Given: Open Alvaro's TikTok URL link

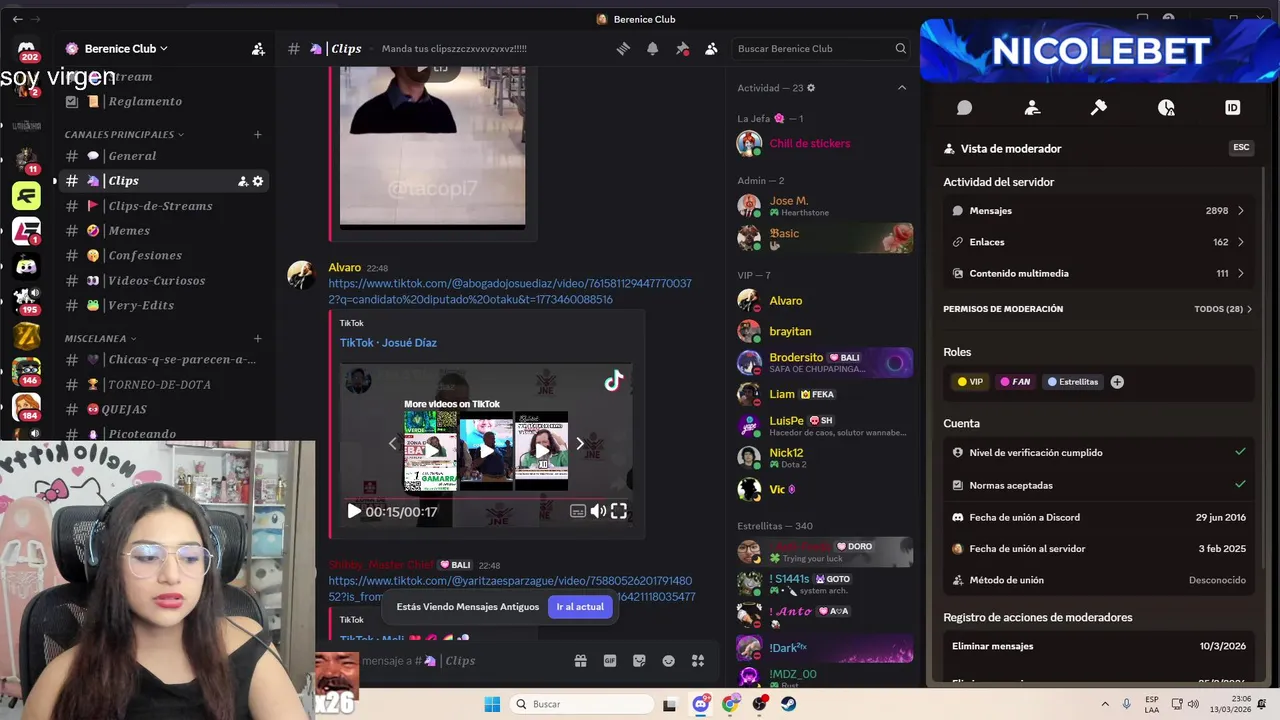Looking at the screenshot, I should (510, 291).
